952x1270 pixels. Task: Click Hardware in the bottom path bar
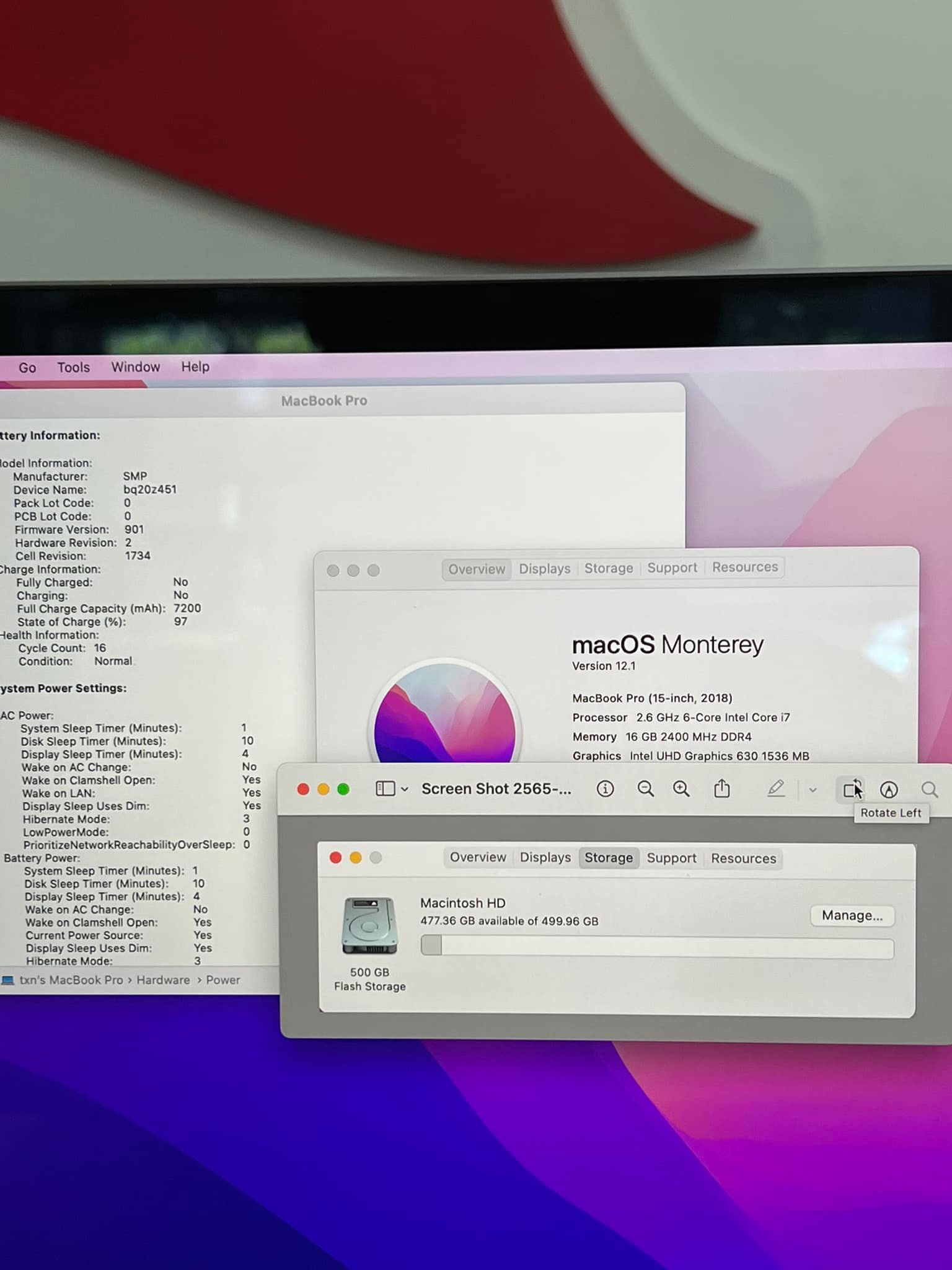point(163,980)
